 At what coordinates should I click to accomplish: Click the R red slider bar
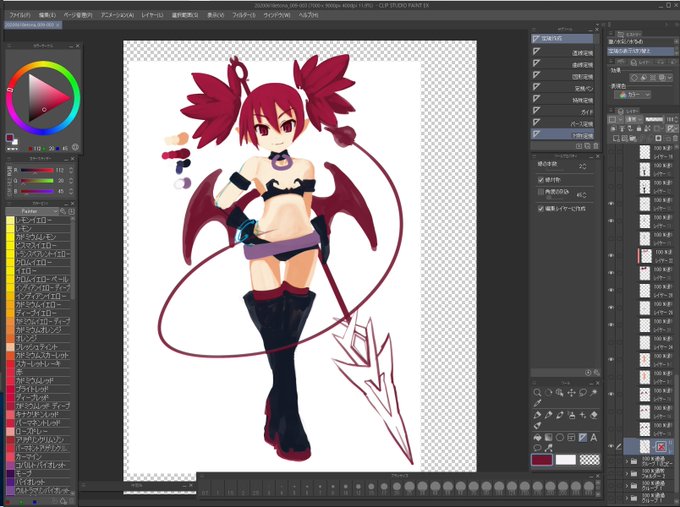pyautogui.click(x=37, y=170)
